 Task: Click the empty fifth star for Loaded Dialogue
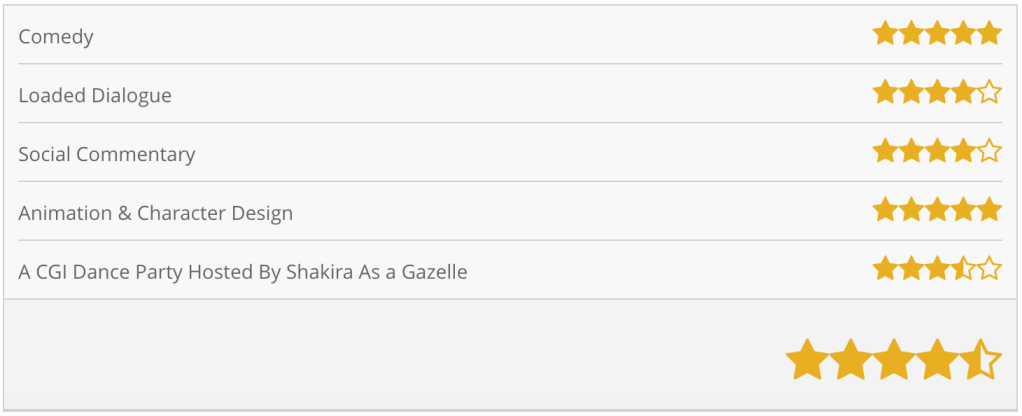point(989,93)
